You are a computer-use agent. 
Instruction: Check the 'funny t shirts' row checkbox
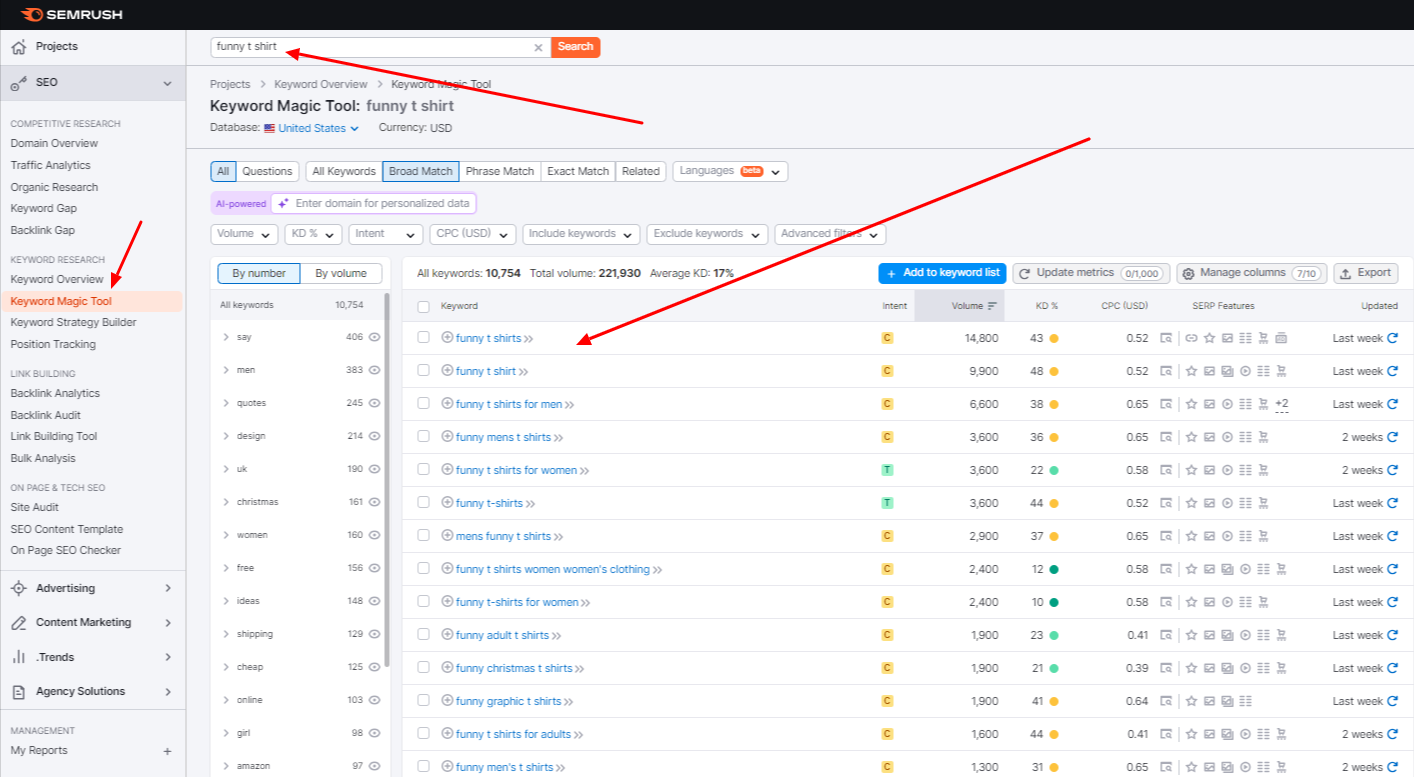[424, 338]
